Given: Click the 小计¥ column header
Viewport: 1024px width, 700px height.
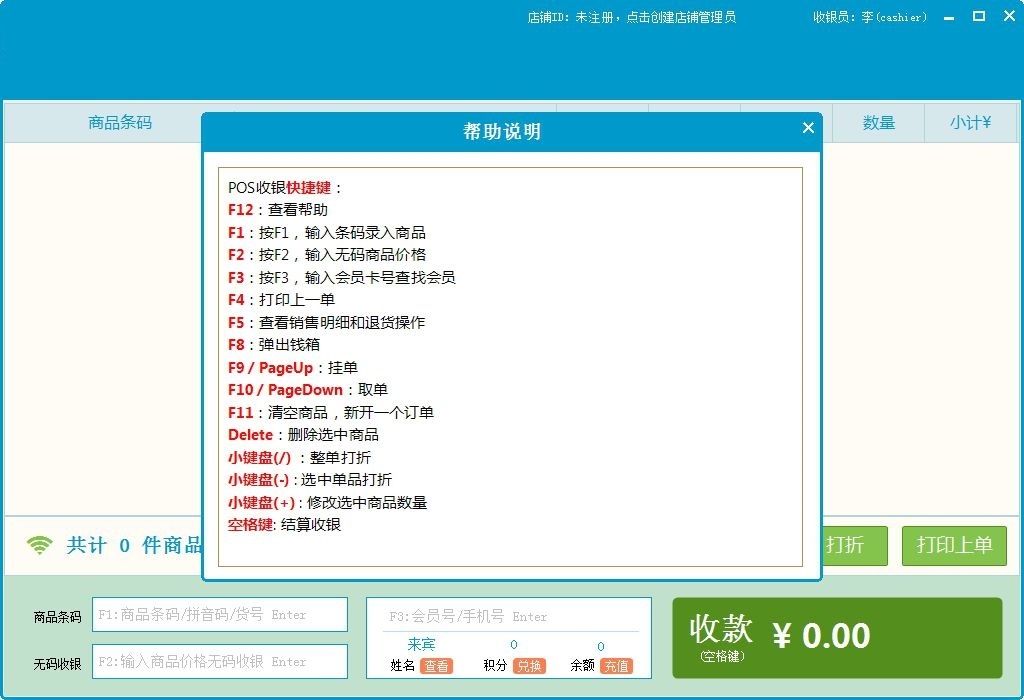Looking at the screenshot, I should (x=970, y=122).
